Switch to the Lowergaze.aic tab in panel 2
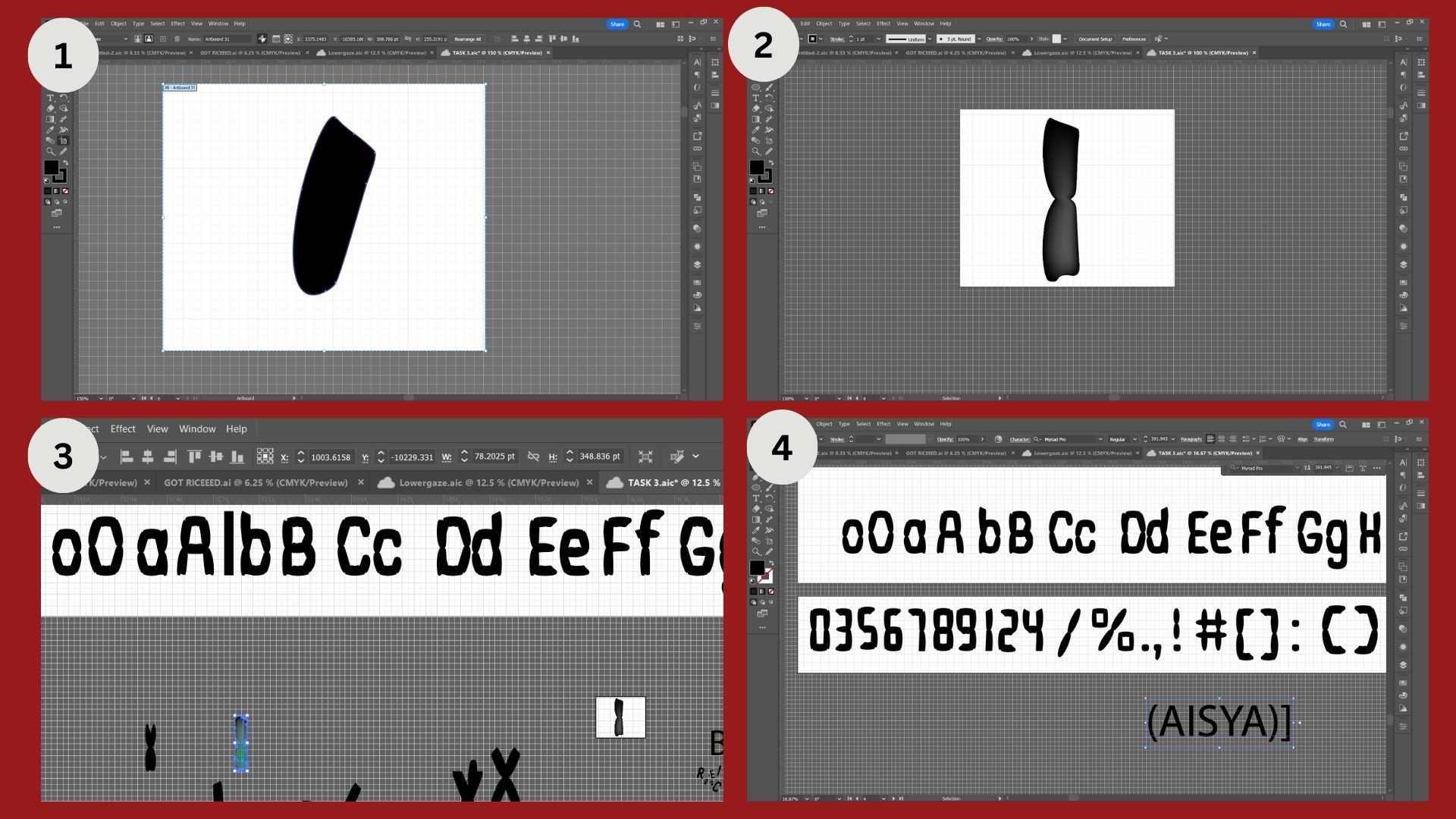Screen dimensions: 1456x819 [x=1082, y=53]
